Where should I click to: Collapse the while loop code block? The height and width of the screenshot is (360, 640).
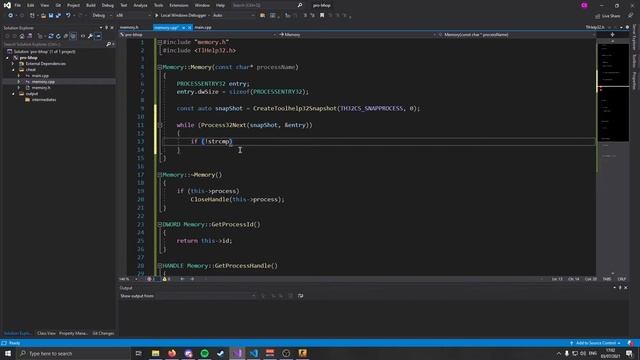[x=160, y=125]
